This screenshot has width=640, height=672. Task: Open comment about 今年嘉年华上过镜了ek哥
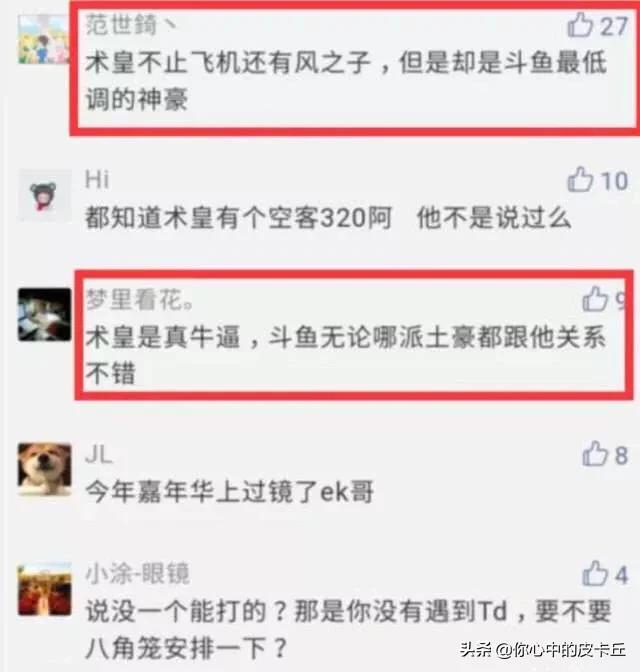229,491
